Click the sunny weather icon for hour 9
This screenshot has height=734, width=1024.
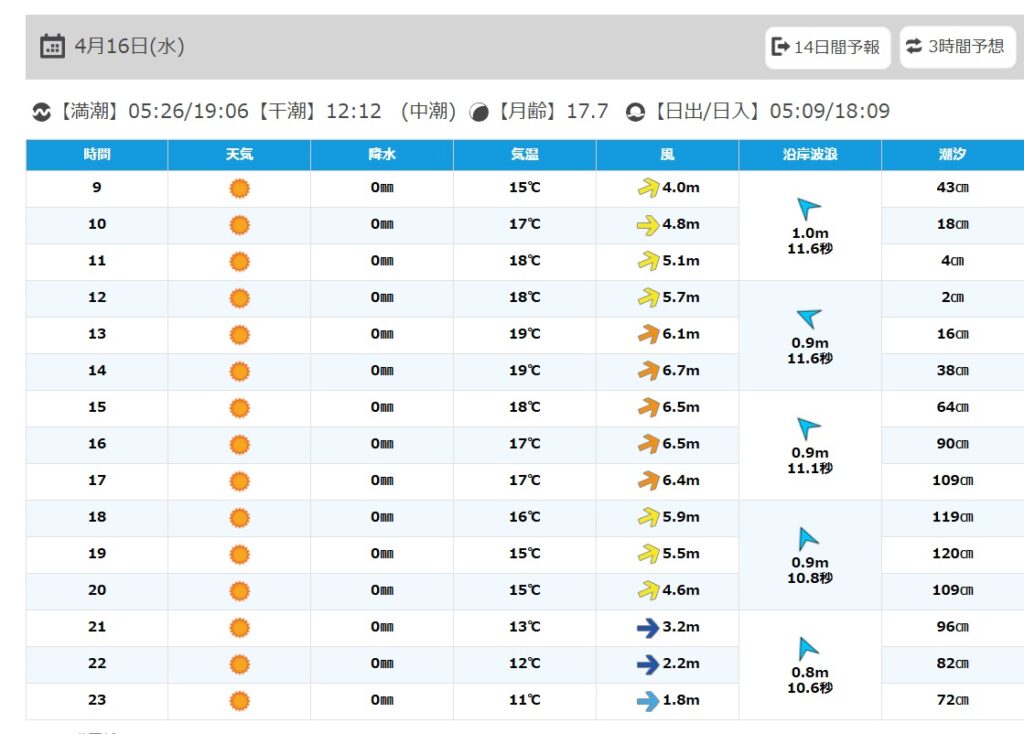[240, 188]
